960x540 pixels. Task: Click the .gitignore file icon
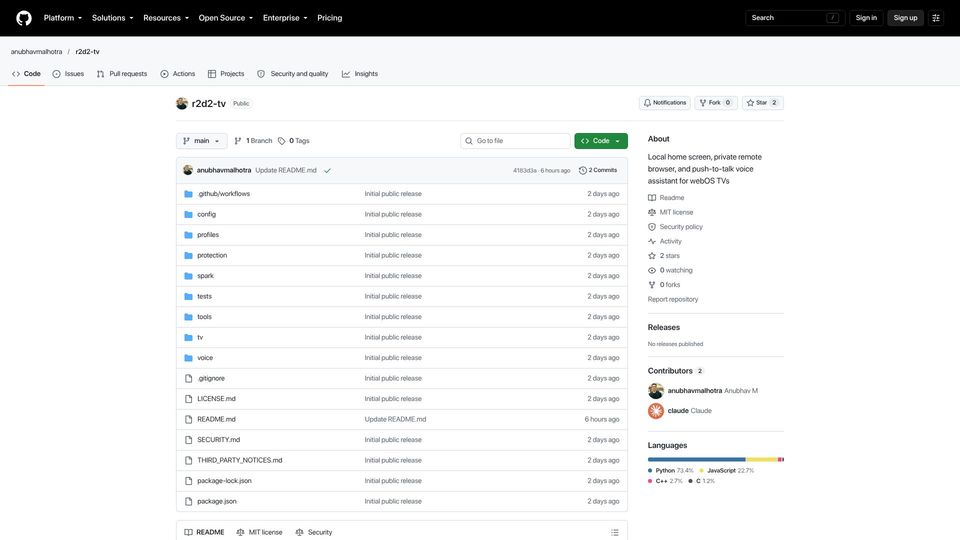coord(189,378)
